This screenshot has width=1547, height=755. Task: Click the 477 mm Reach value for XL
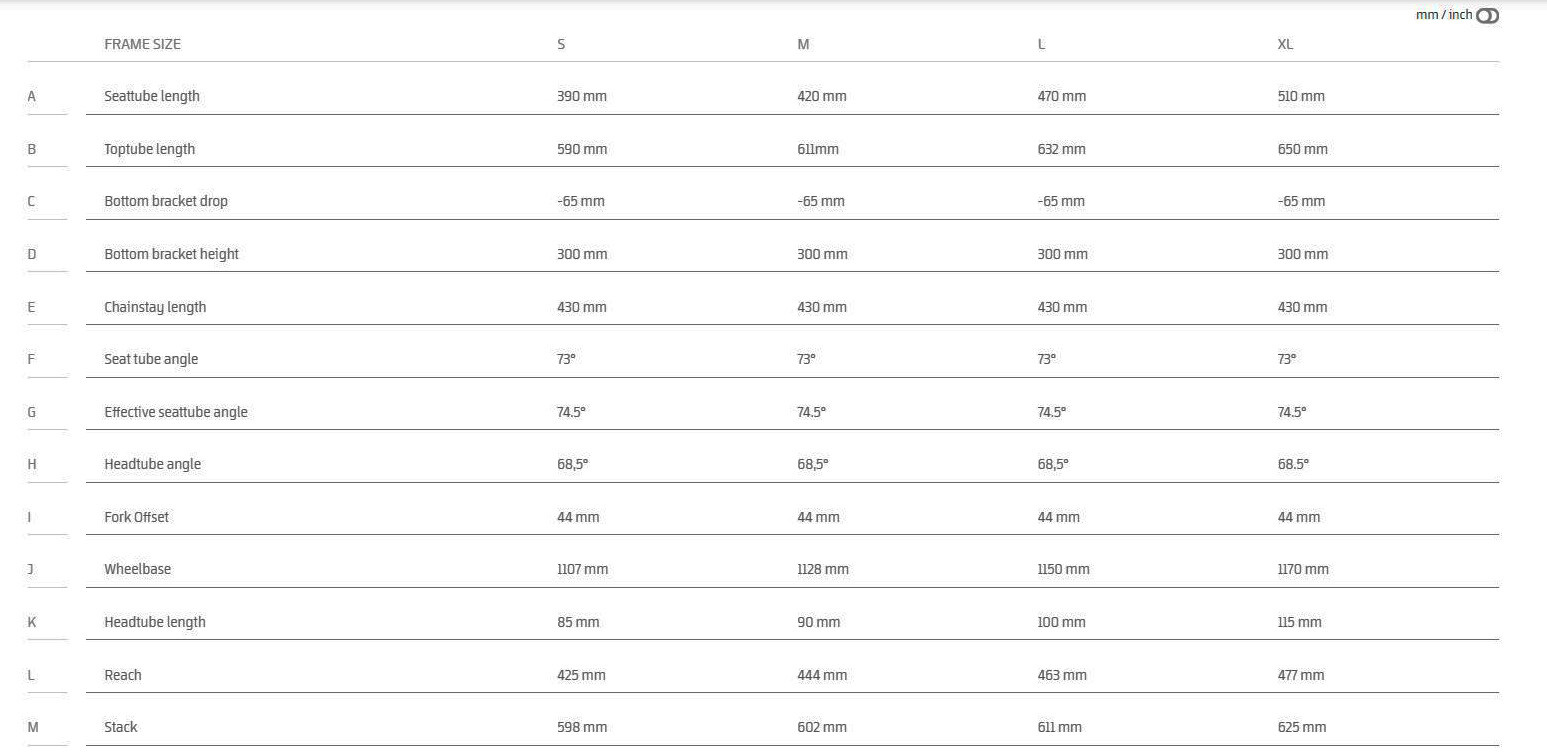click(x=1300, y=675)
